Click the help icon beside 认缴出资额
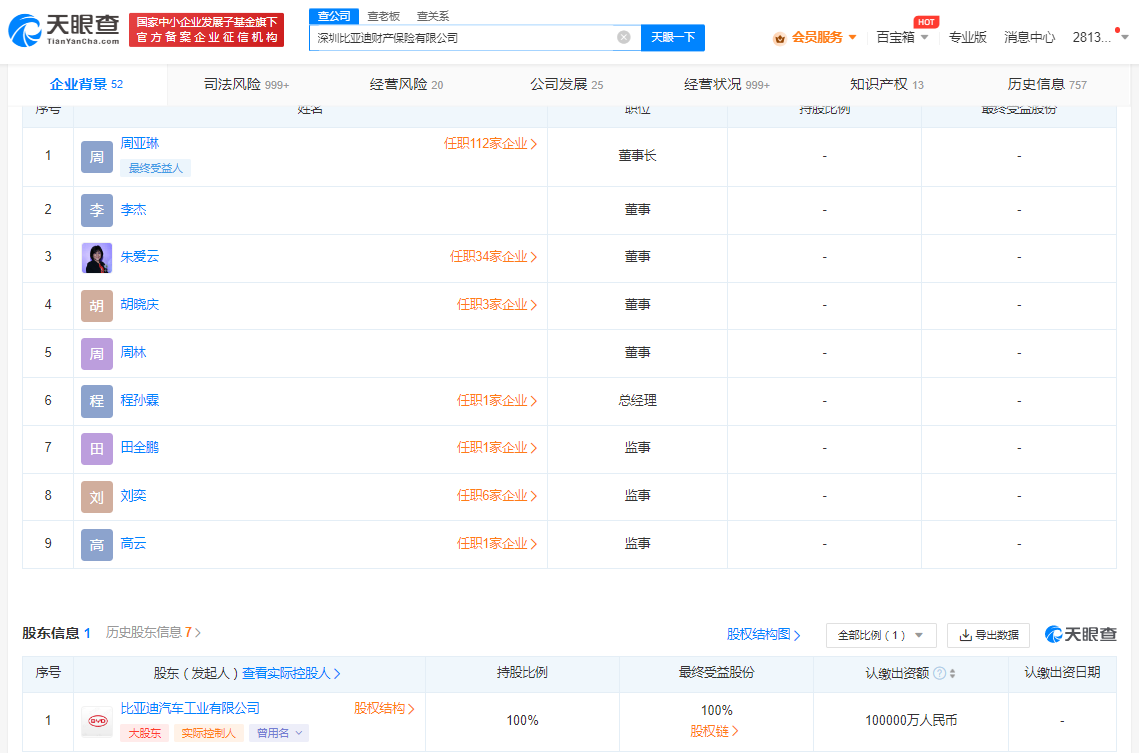The width and height of the screenshot is (1139, 753). pyautogui.click(x=939, y=673)
